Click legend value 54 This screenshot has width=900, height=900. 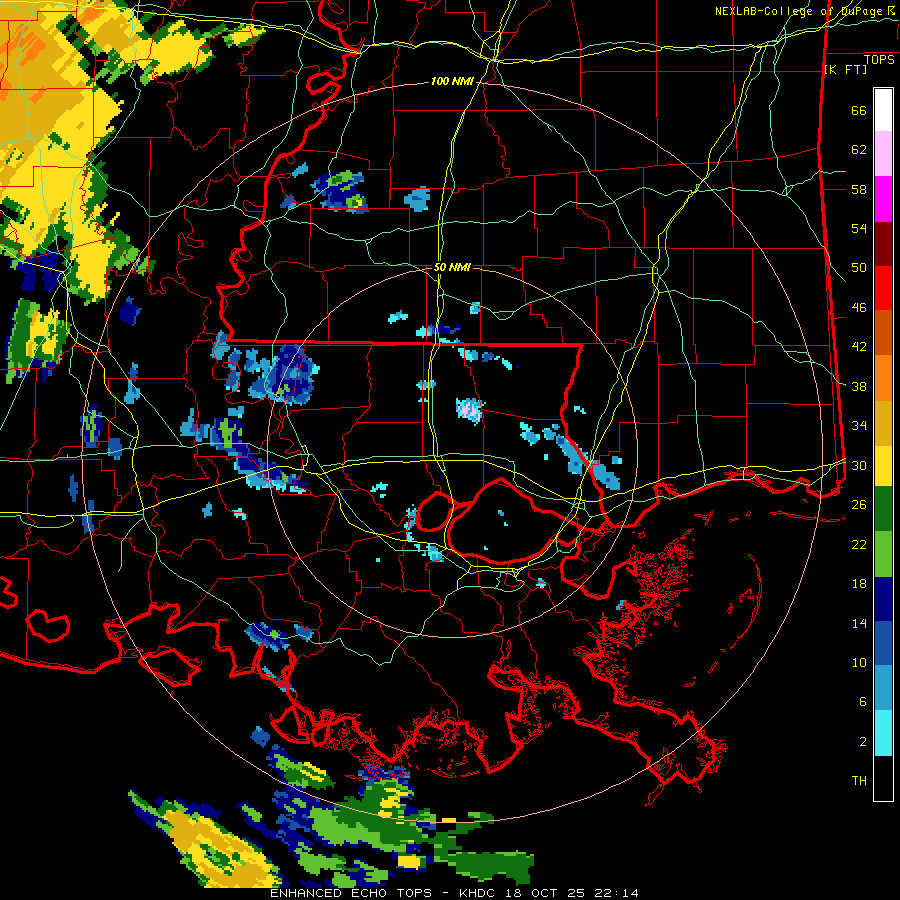pyautogui.click(x=859, y=228)
